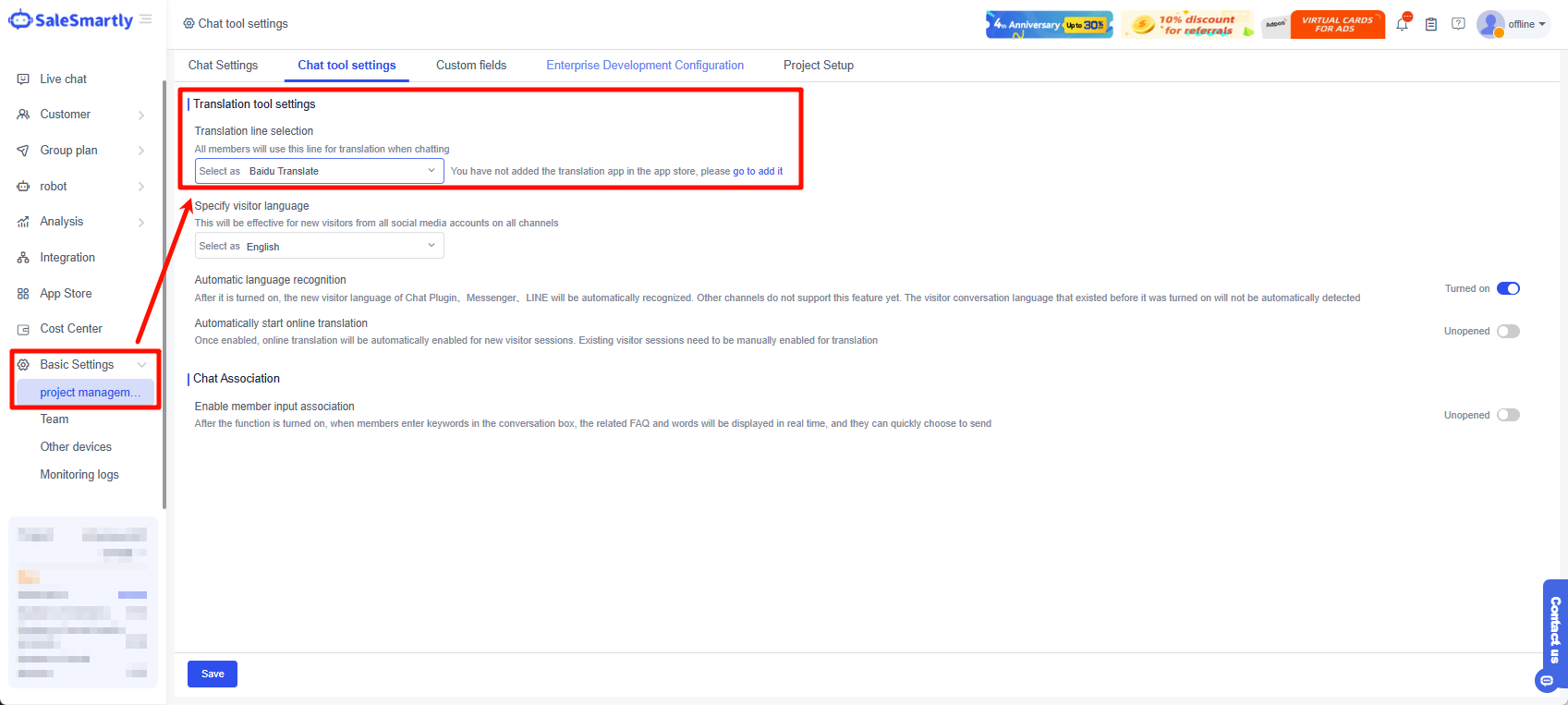Viewport: 1568px width, 705px height.
Task: Click the Basic Settings gear icon
Action: (x=23, y=365)
